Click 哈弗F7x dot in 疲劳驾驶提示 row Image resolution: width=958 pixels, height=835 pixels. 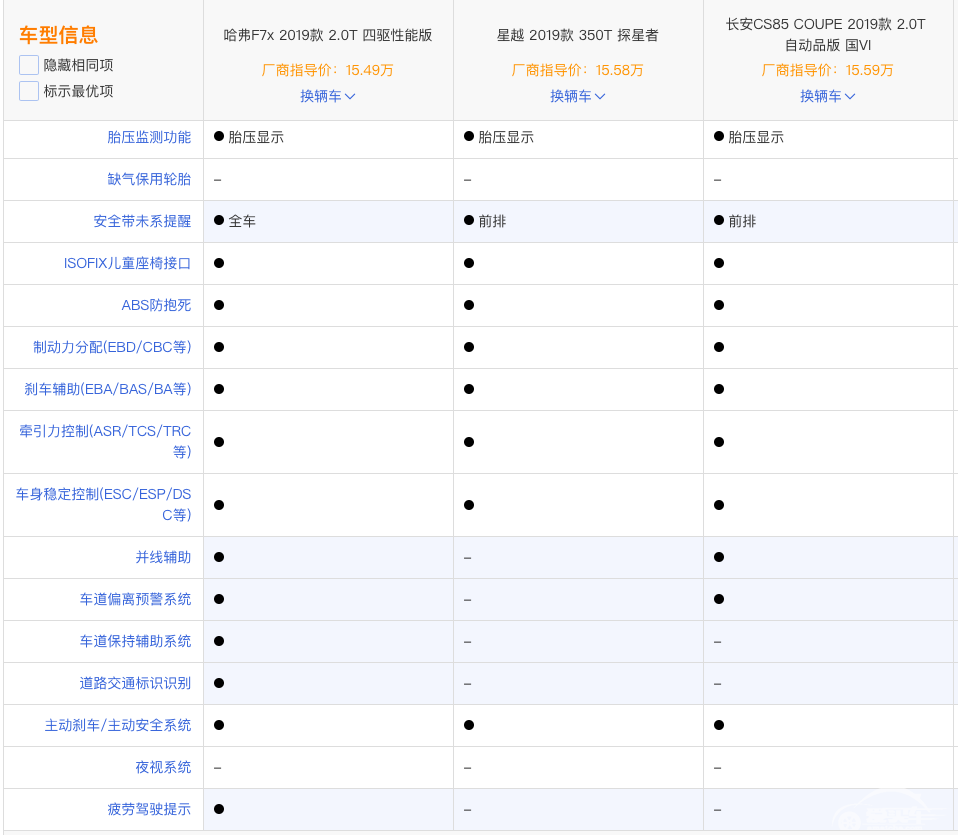point(219,809)
